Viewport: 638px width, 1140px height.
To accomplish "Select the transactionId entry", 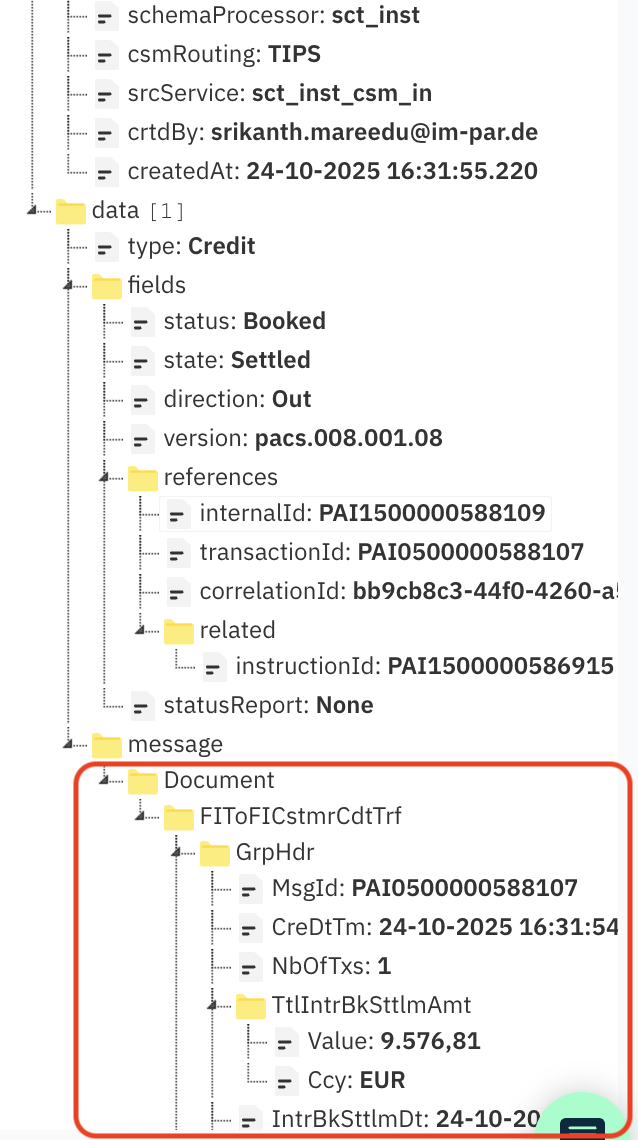I will (391, 552).
